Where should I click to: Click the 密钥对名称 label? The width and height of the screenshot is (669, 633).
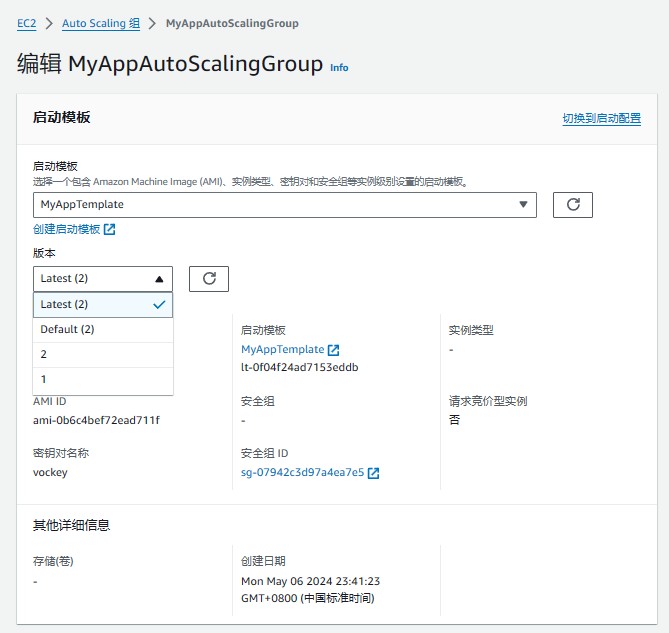(61, 453)
